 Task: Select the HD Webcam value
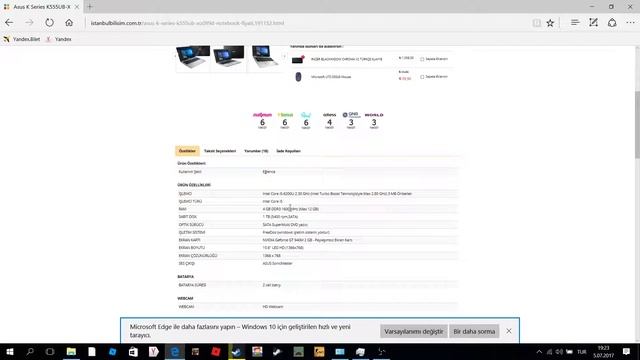(273, 307)
